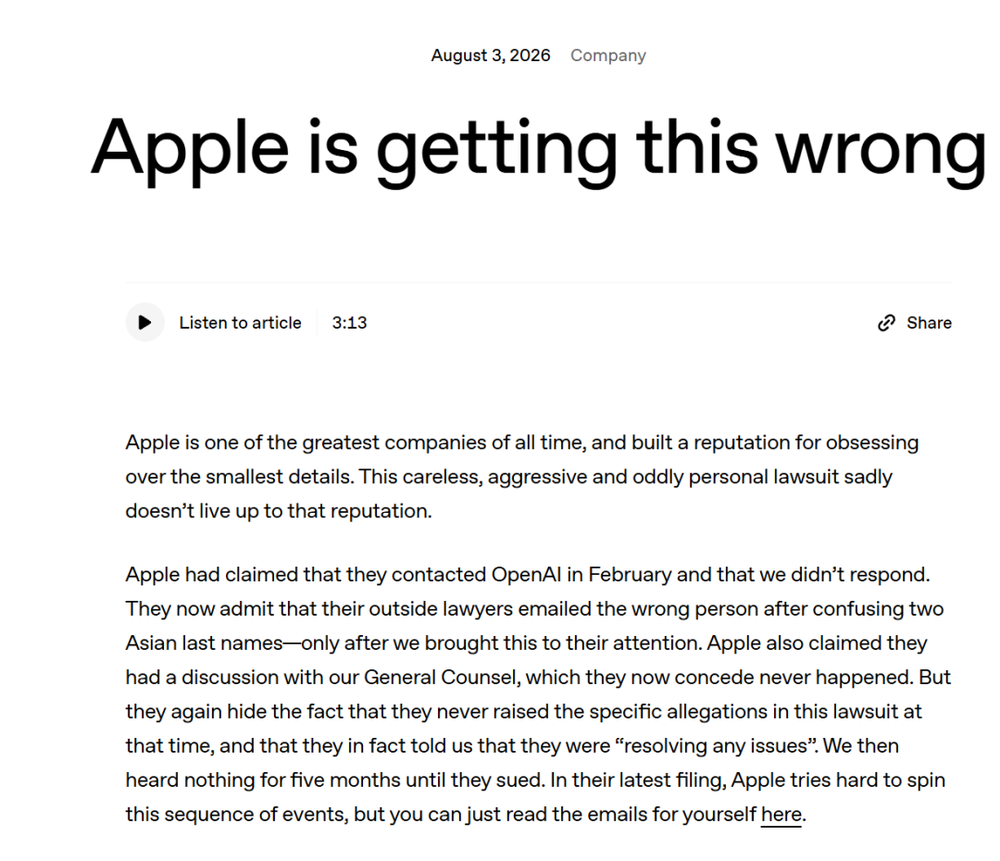Click the word "OpenAI" in the second paragraph

pyautogui.click(x=526, y=575)
